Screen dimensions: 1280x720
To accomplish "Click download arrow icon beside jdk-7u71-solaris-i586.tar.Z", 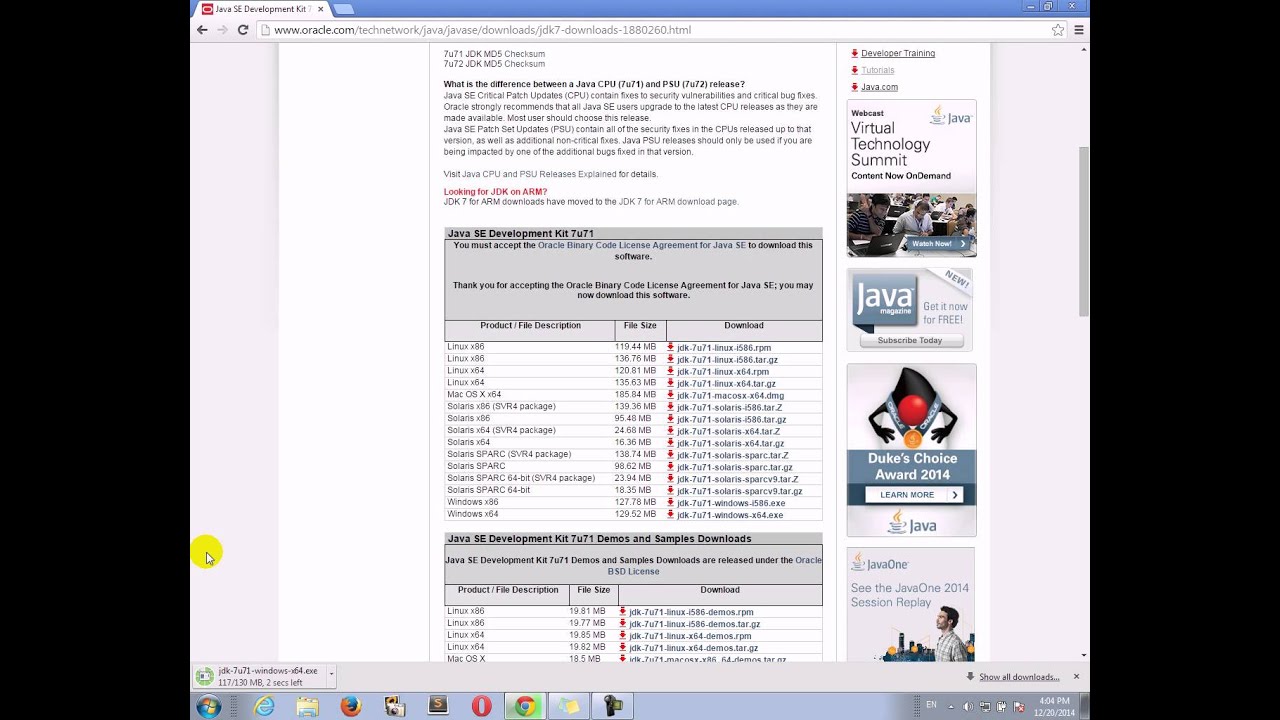I will [671, 407].
